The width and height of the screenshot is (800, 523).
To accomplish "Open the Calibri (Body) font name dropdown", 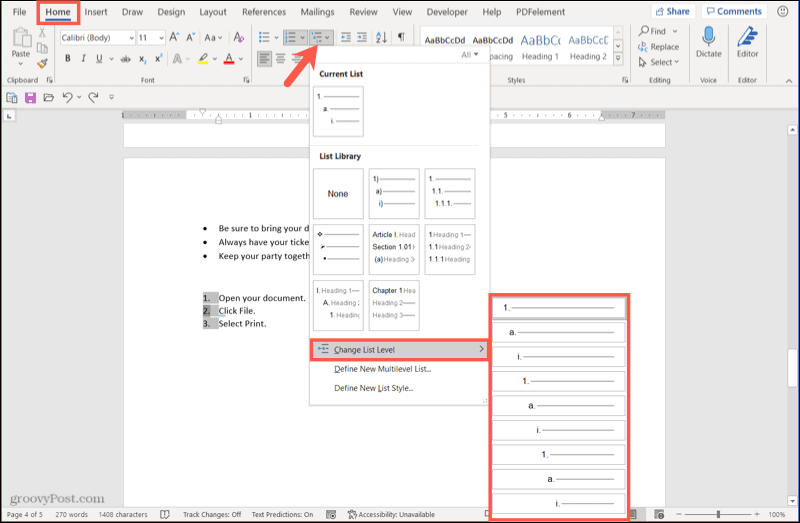I will click(x=132, y=38).
